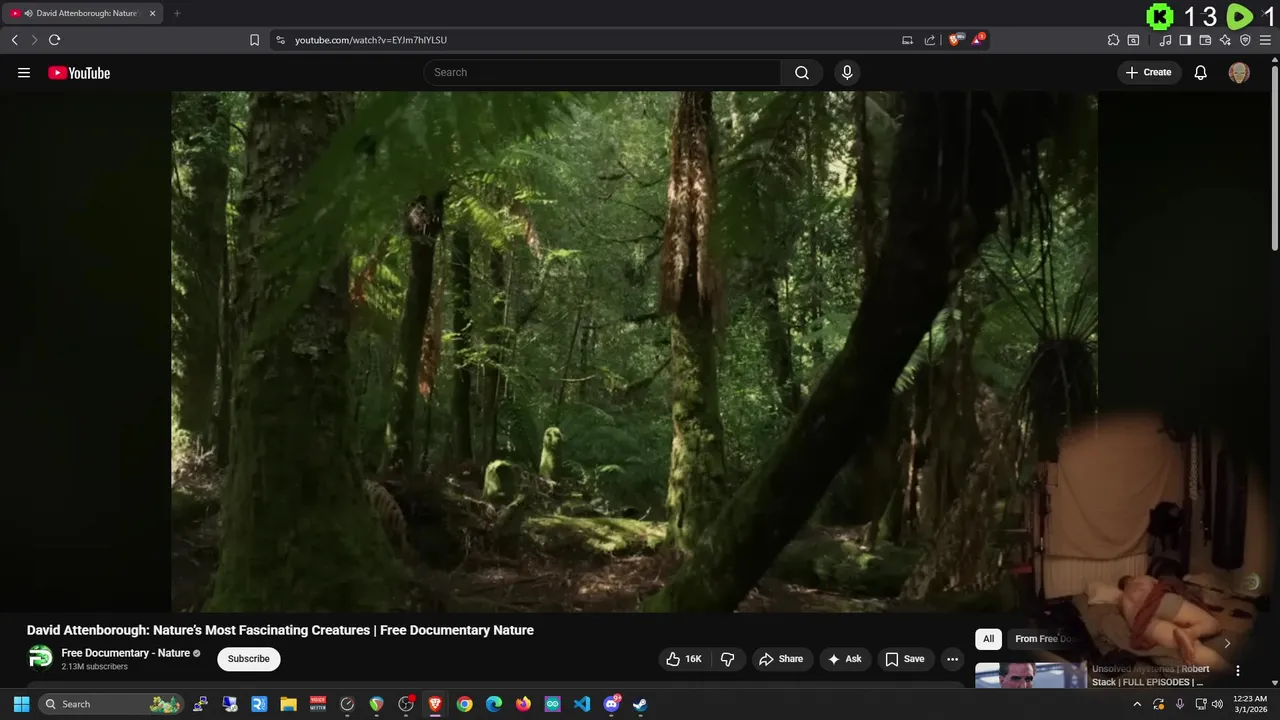Click the Create button
The height and width of the screenshot is (720, 1280).
tap(1148, 72)
